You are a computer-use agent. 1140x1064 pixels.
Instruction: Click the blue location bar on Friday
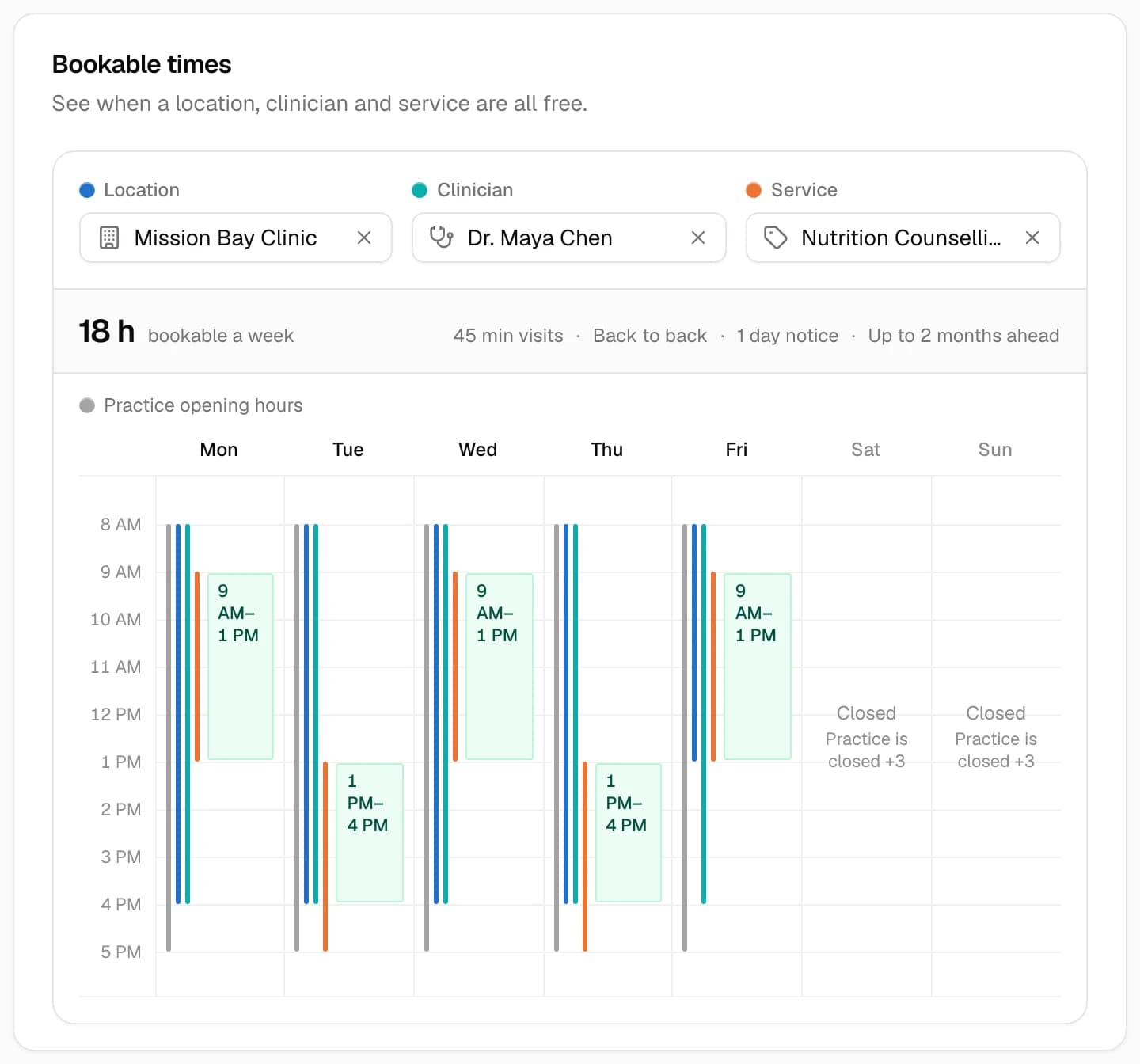click(694, 643)
